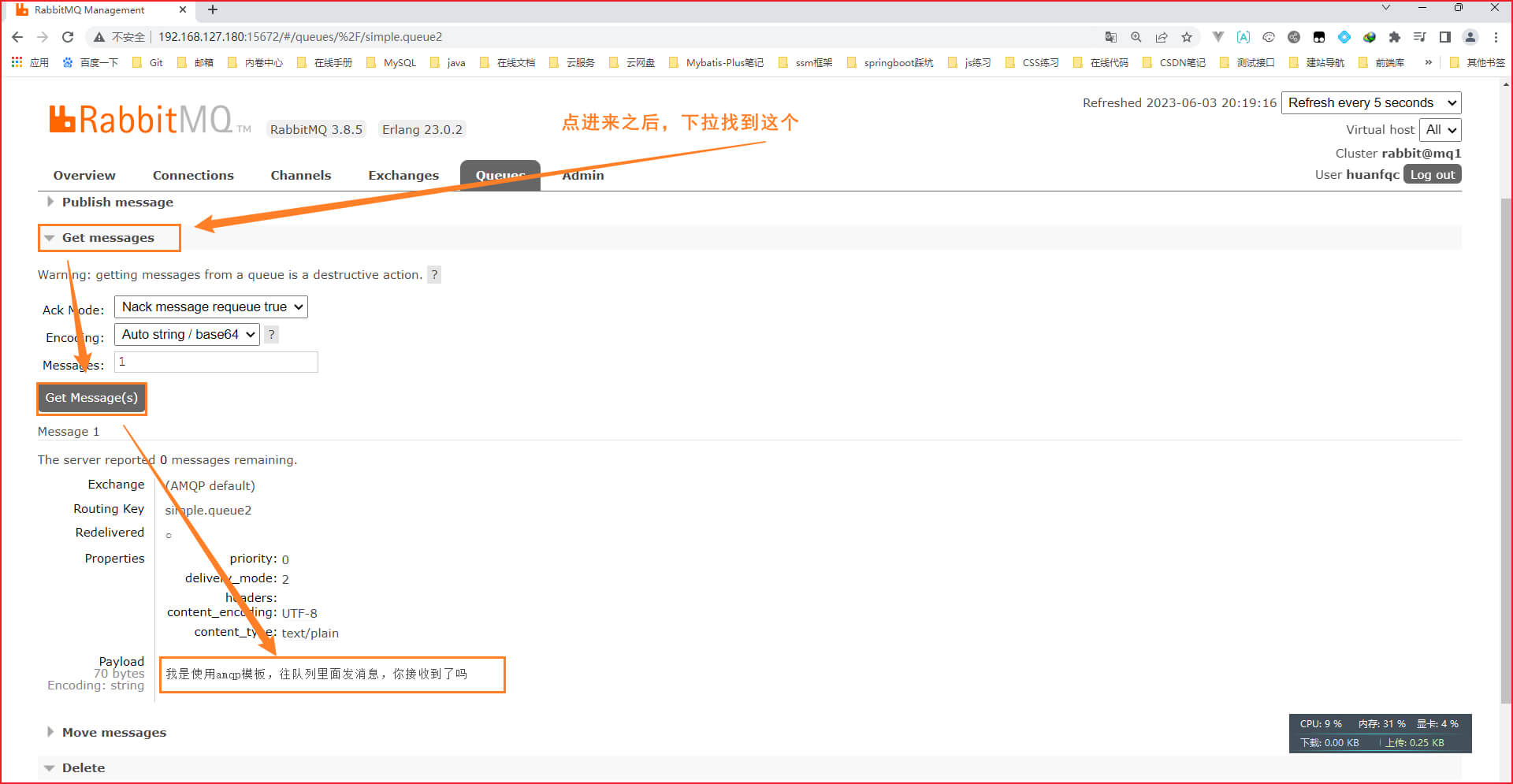Open the teal [A] extension icon

click(x=1243, y=37)
